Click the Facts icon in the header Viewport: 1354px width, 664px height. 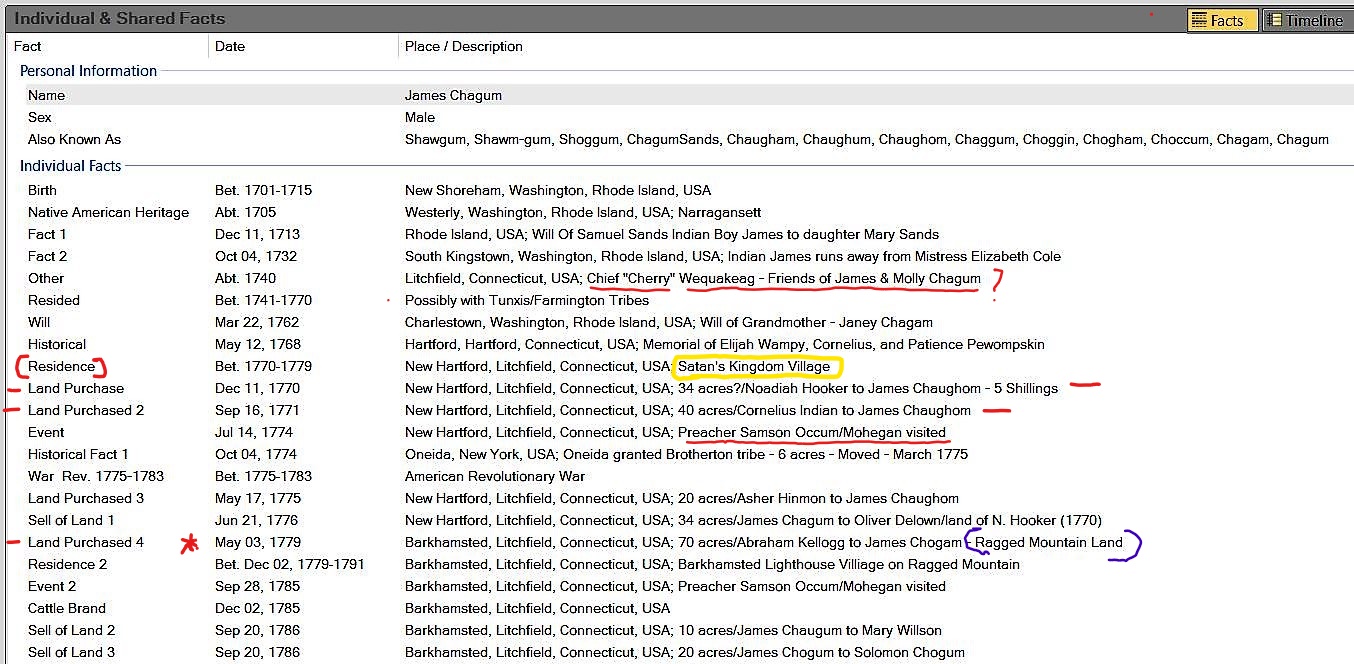tap(1200, 20)
